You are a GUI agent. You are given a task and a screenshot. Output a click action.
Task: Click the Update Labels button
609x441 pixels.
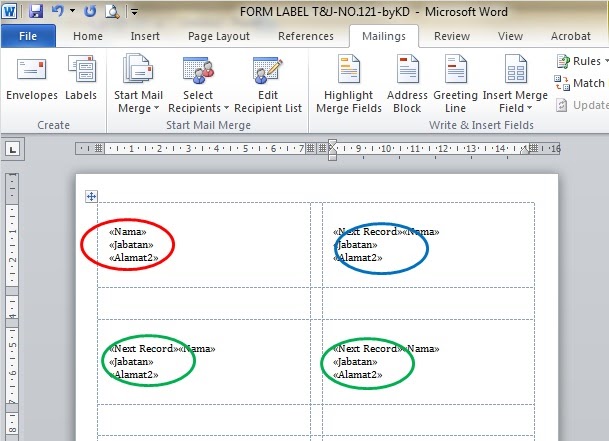coord(581,105)
